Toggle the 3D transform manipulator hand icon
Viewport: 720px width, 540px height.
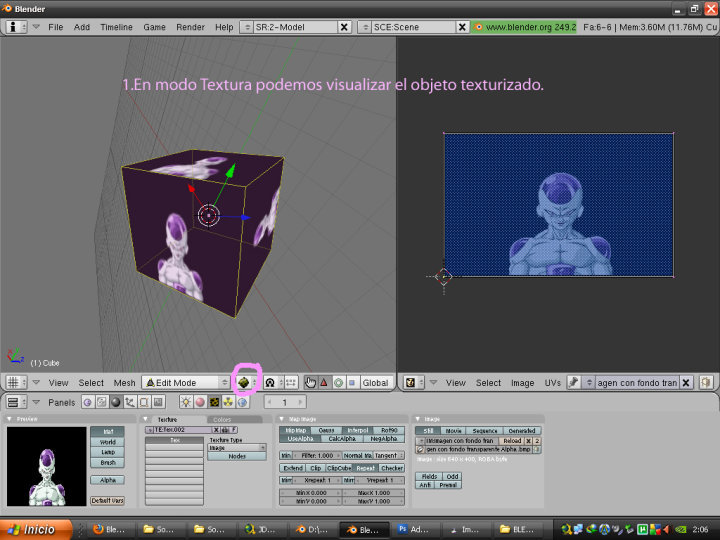[x=310, y=382]
